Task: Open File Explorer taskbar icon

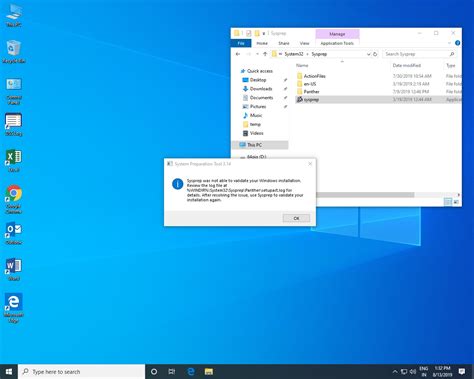Action: coord(209,371)
